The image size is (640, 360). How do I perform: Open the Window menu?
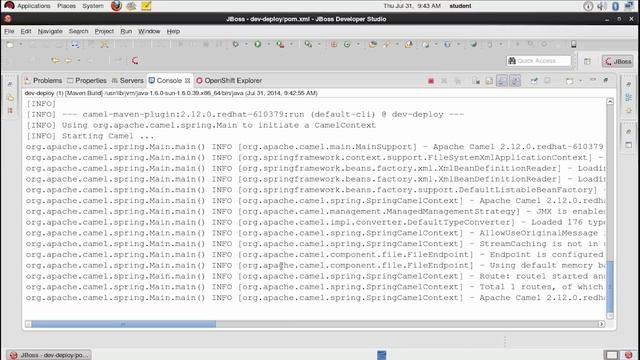[149, 31]
